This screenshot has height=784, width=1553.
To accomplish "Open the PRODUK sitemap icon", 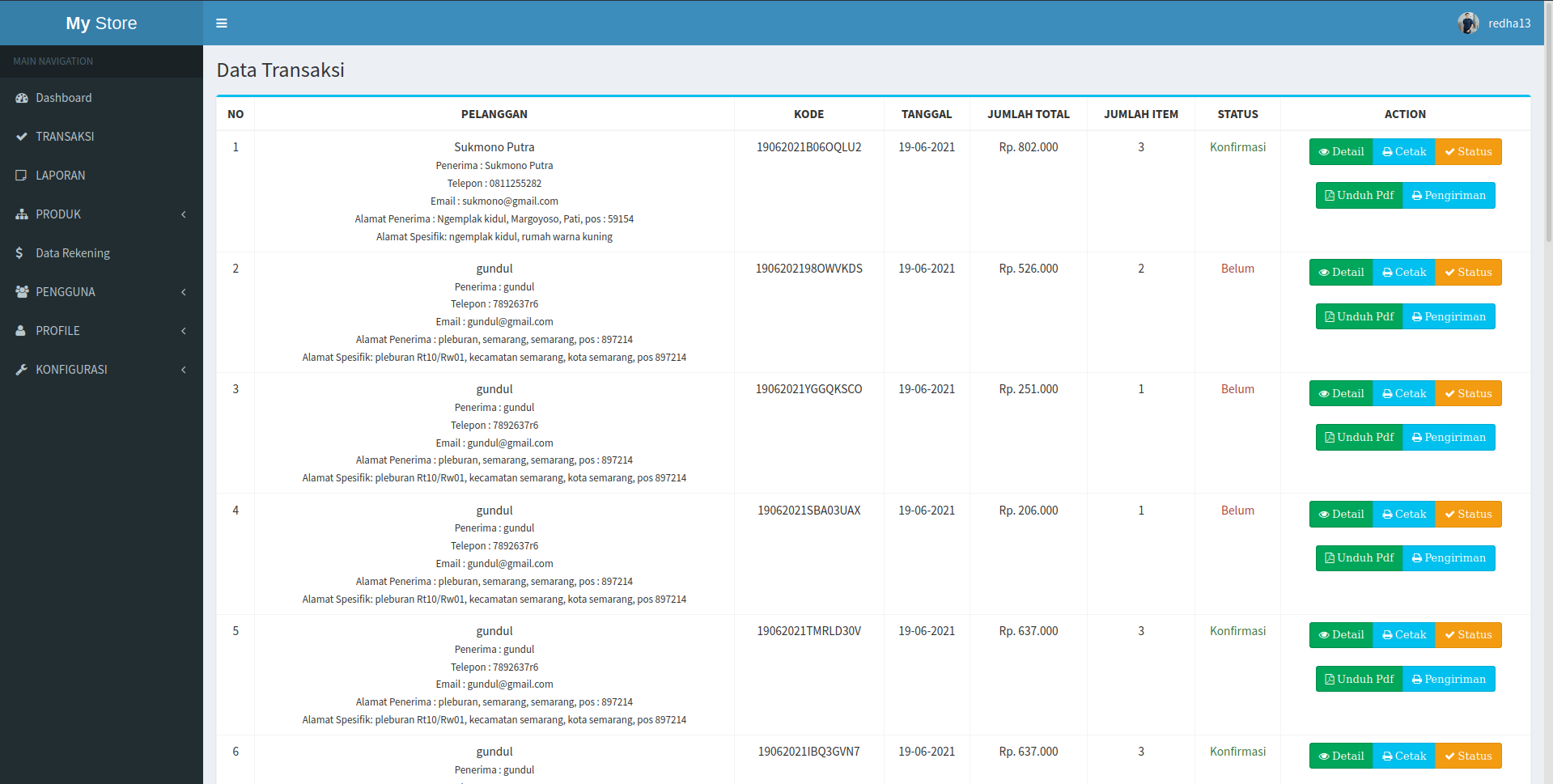I will [19, 214].
